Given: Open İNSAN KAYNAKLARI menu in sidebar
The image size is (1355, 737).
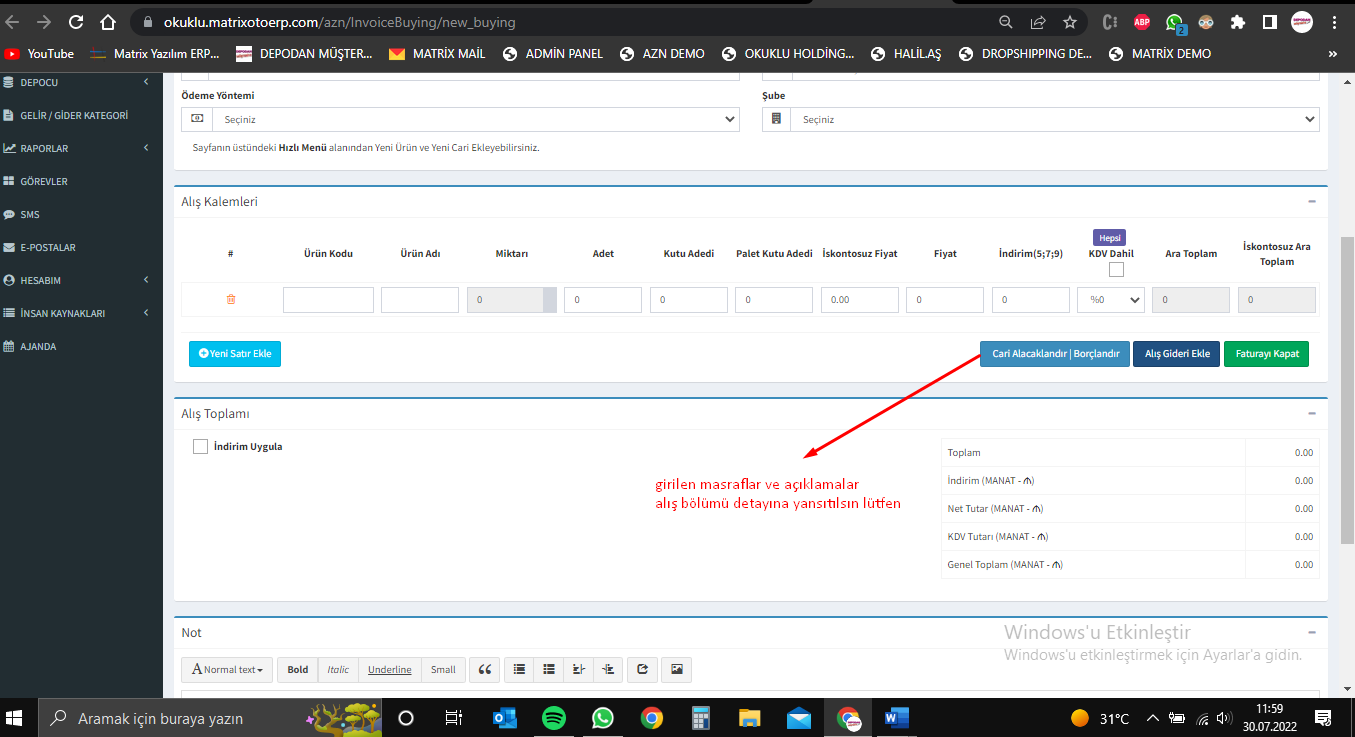Looking at the screenshot, I should coord(62,313).
